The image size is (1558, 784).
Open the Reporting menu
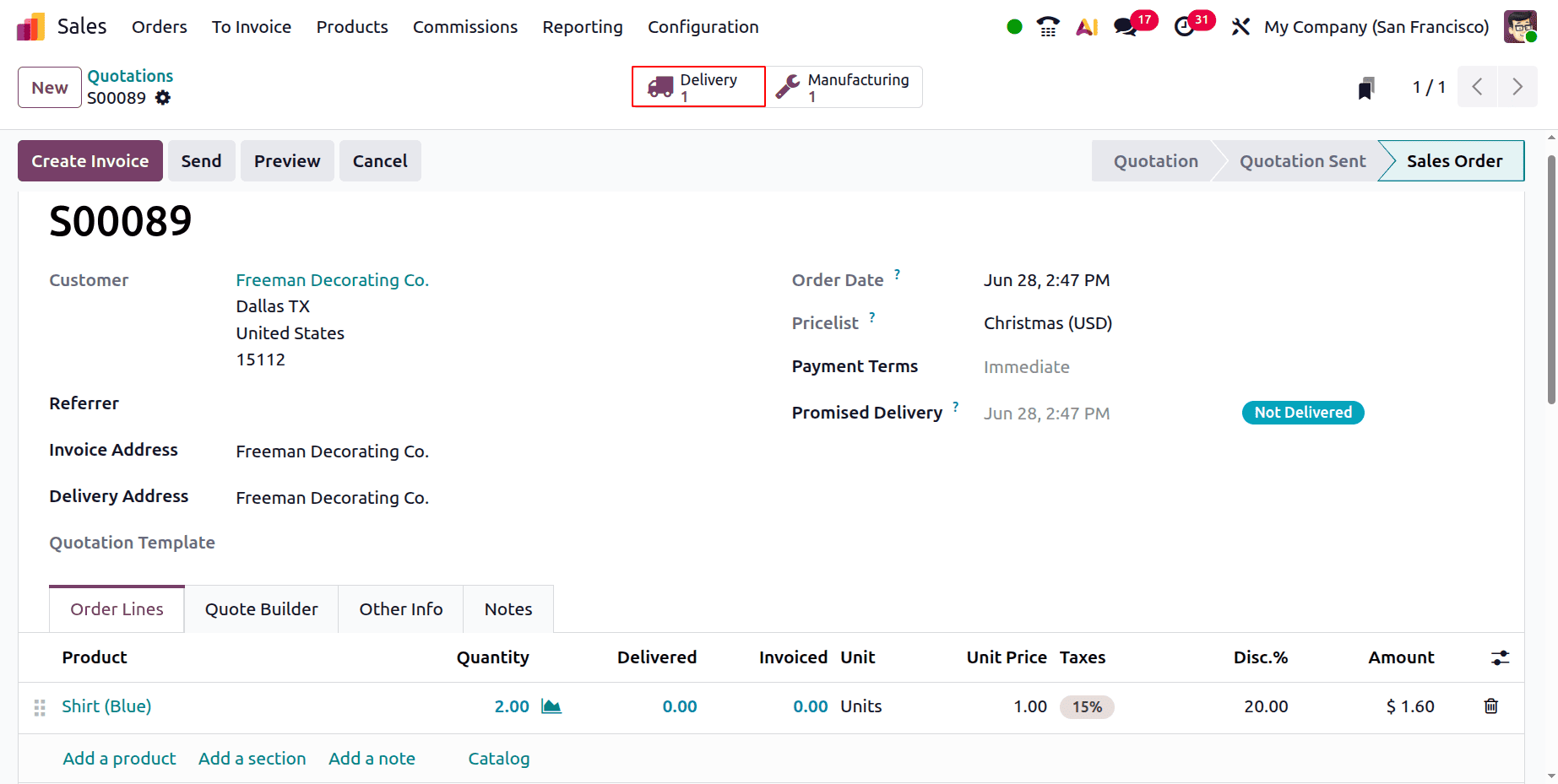(583, 27)
